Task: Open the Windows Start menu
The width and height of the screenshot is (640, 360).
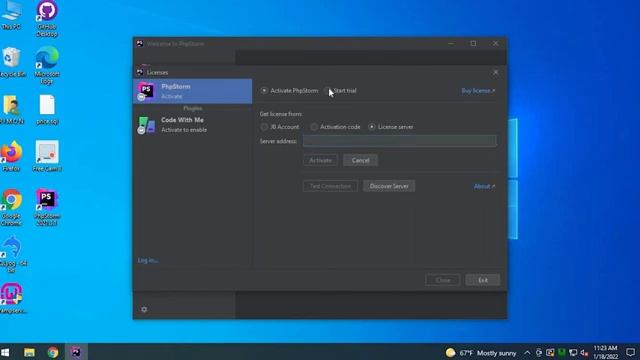Action: (5, 352)
